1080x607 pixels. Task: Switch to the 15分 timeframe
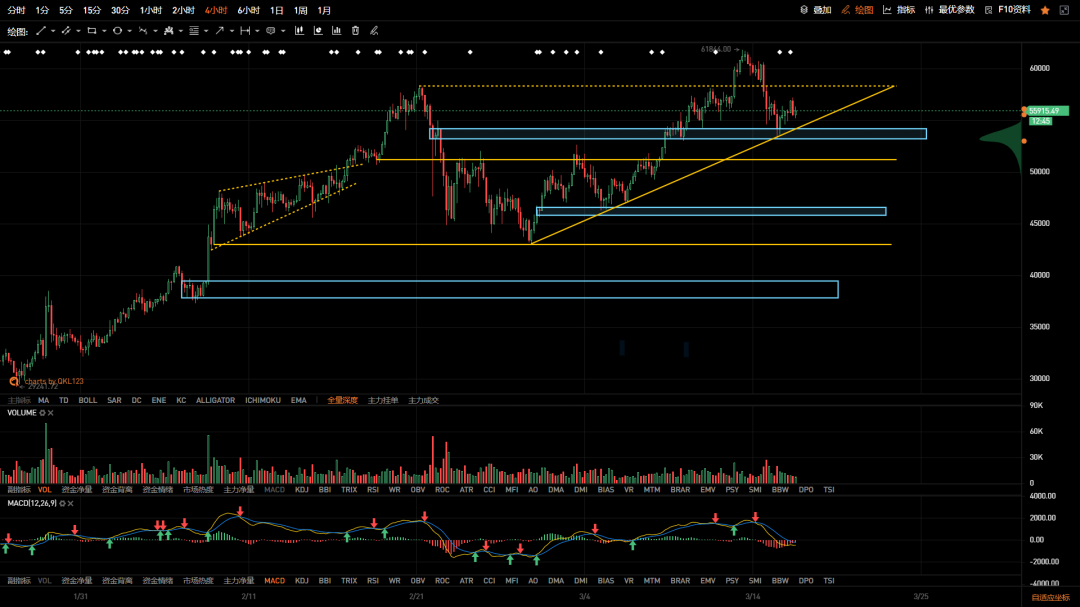92,10
